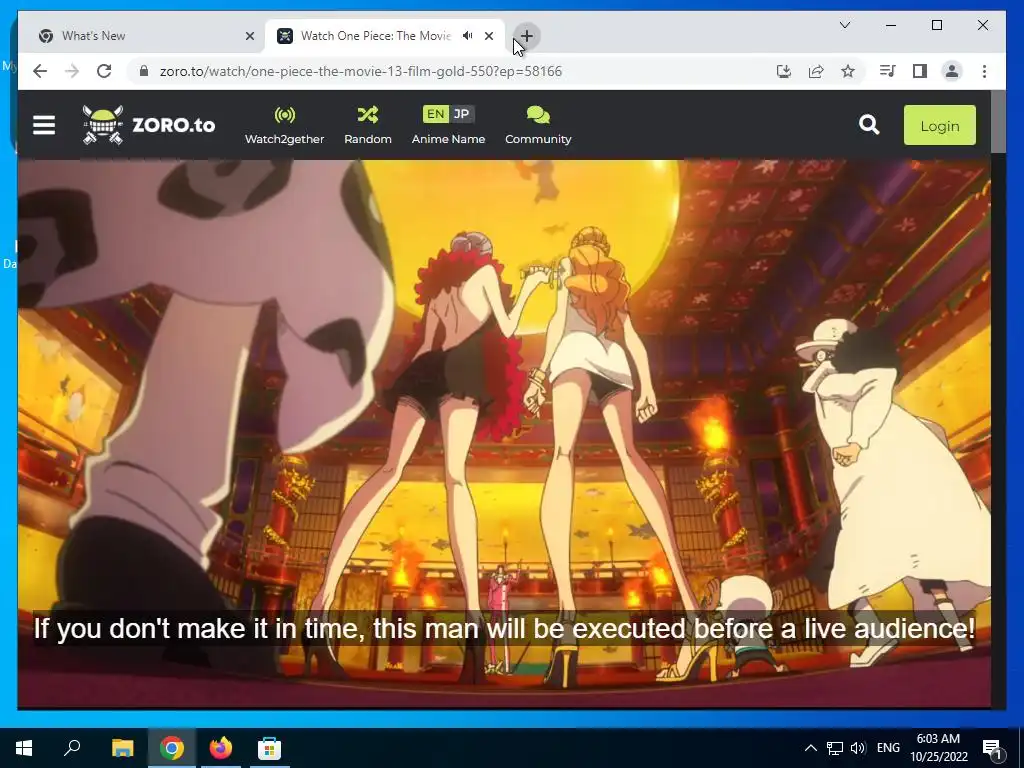Screen dimensions: 1024x768
Task: Open media controls in Chrome toolbar
Action: [888, 71]
